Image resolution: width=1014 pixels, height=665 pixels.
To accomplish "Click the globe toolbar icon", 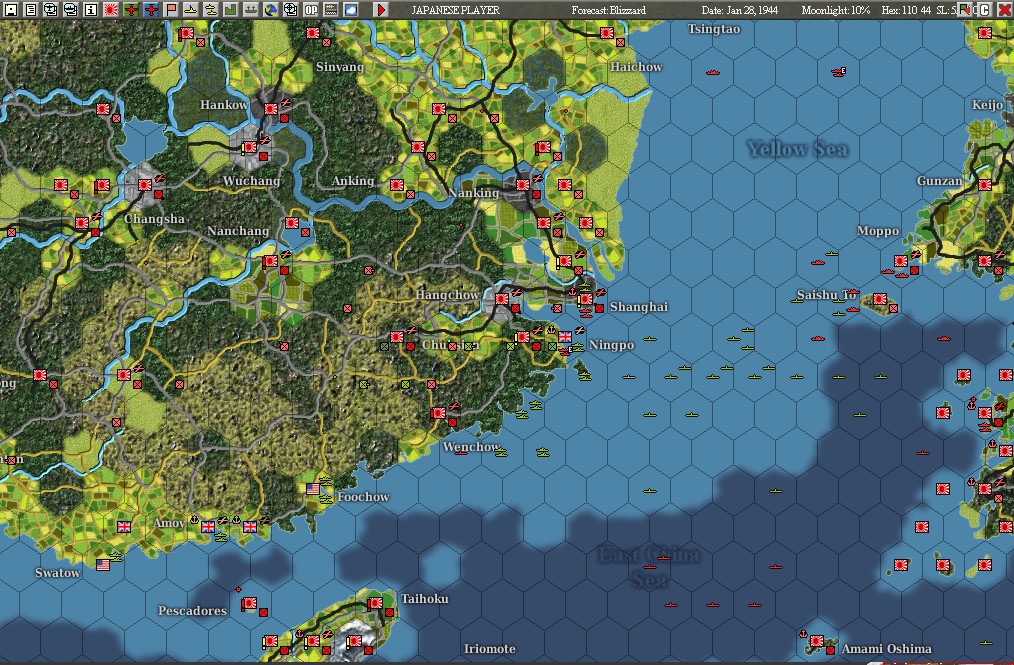I will point(271,10).
